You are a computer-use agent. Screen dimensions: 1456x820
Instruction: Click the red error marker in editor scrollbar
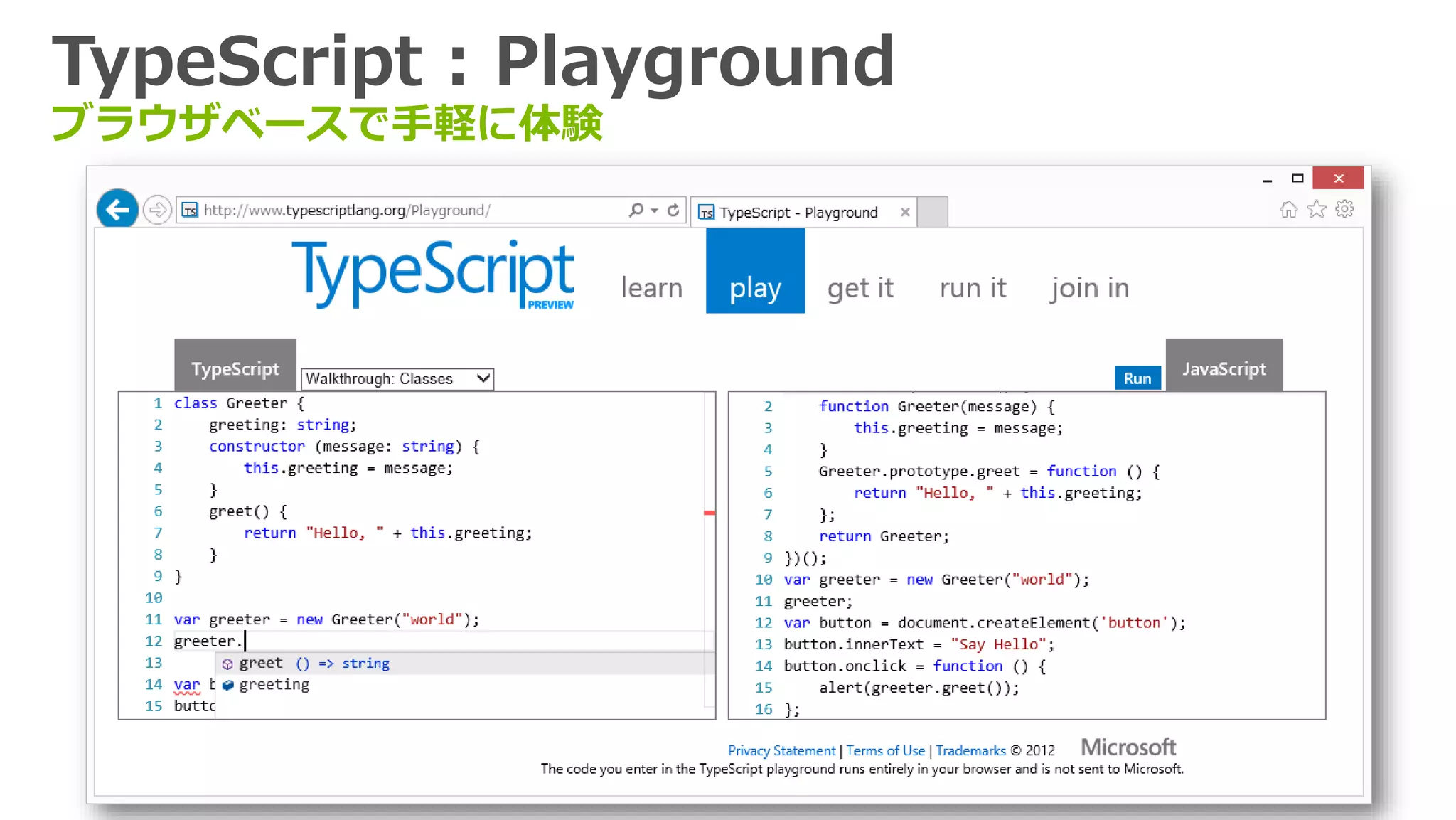tap(710, 512)
